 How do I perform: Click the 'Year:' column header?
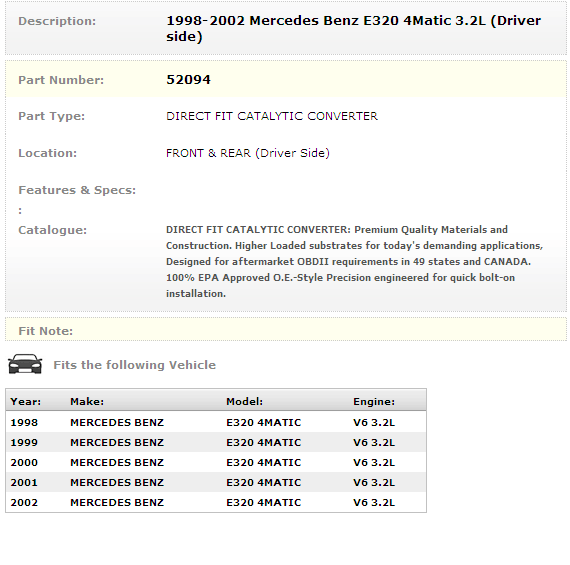coord(26,401)
